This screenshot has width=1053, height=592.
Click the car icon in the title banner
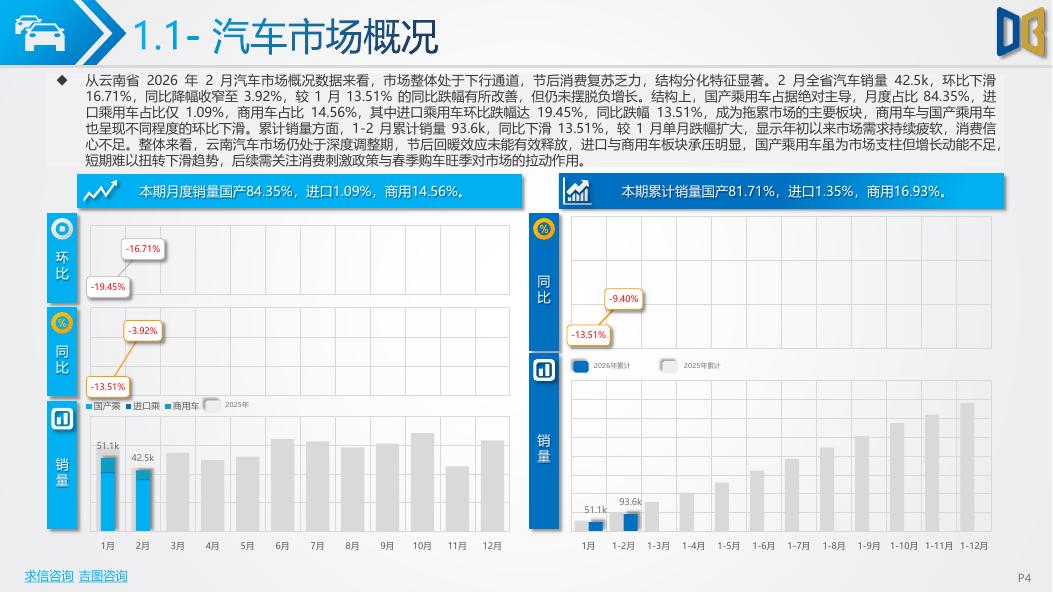[x=40, y=33]
